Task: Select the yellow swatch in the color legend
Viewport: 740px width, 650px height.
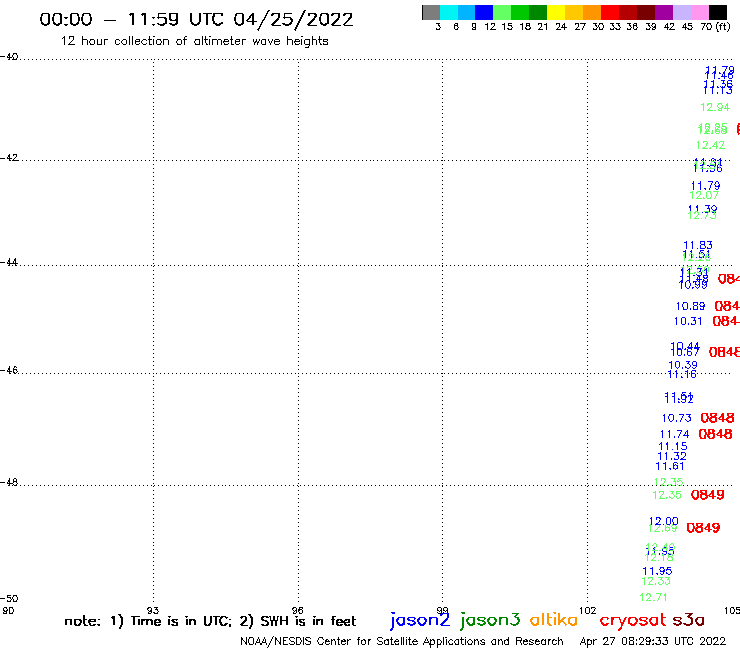Action: tap(556, 12)
